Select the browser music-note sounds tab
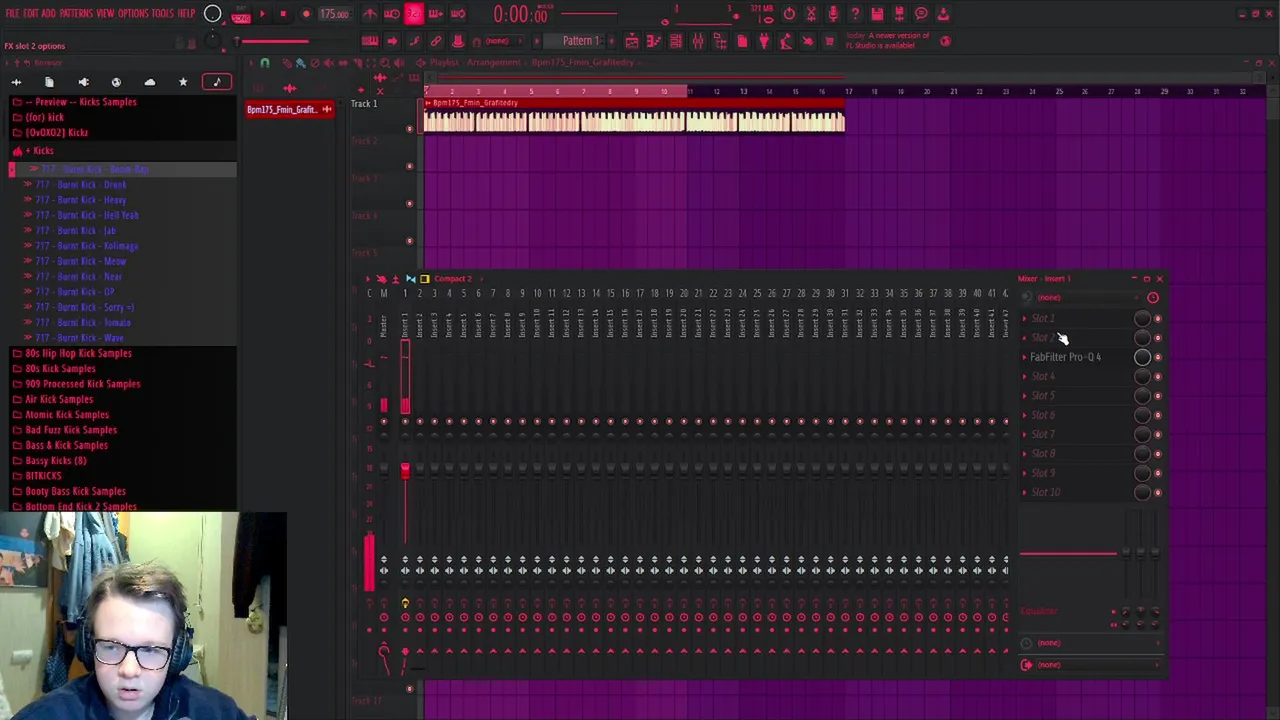 click(x=216, y=82)
